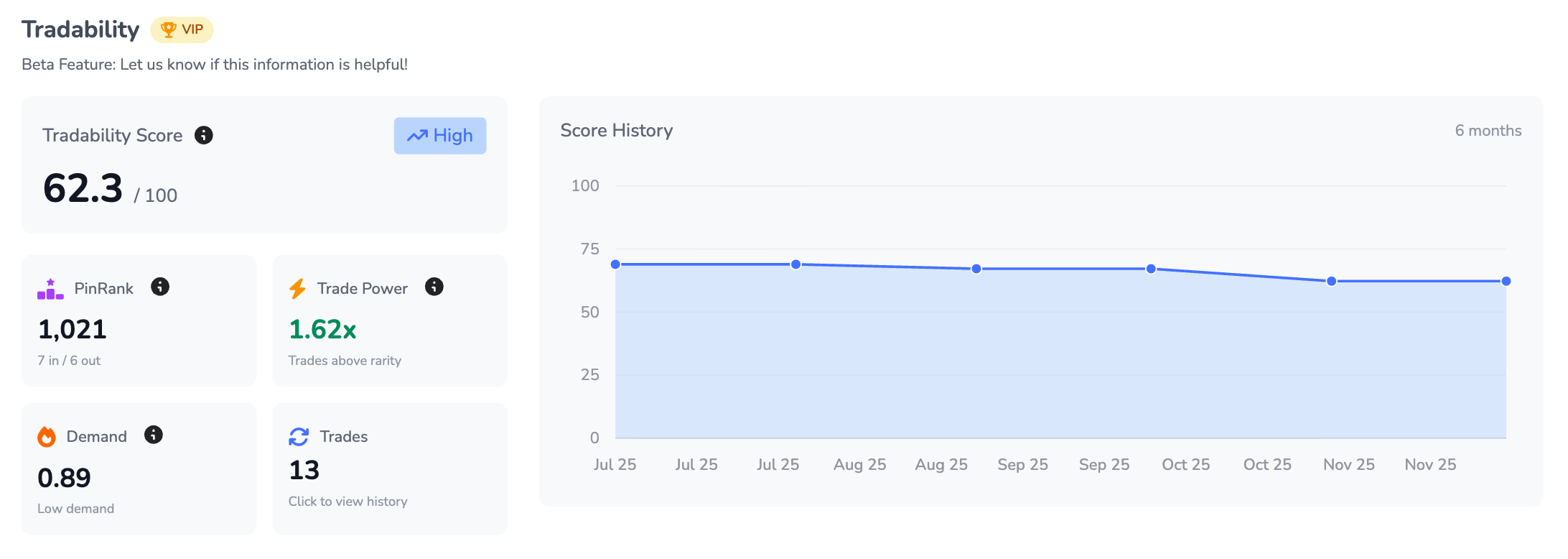Click the Trade Power lightning bolt icon
The width and height of the screenshot is (1568, 559).
click(297, 289)
